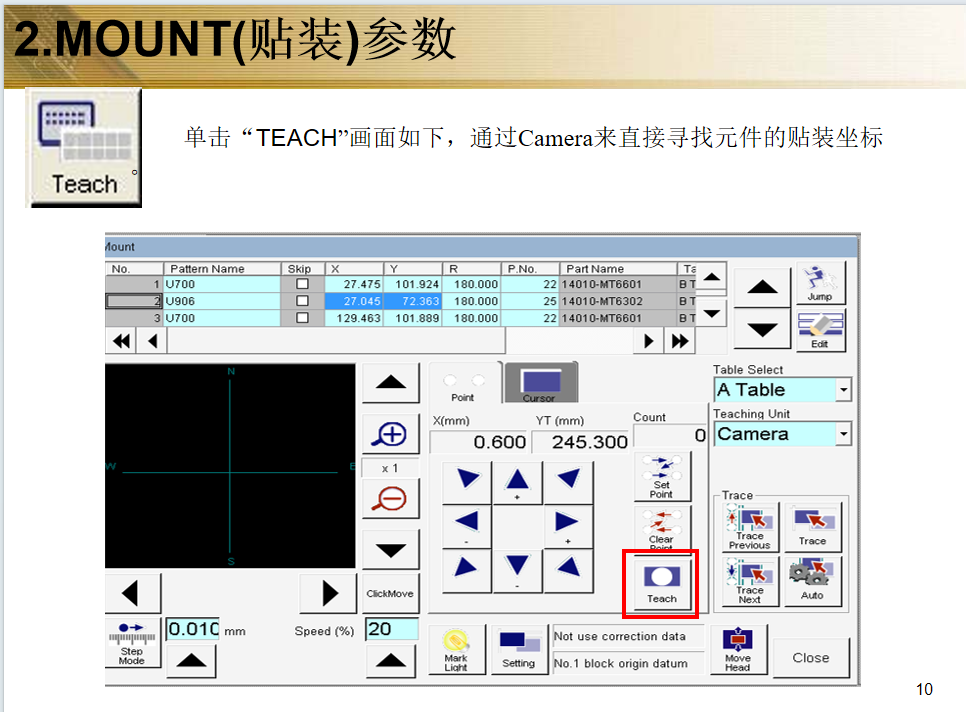The height and width of the screenshot is (712, 966).
Task: Zoom in on the camera view
Action: point(390,435)
